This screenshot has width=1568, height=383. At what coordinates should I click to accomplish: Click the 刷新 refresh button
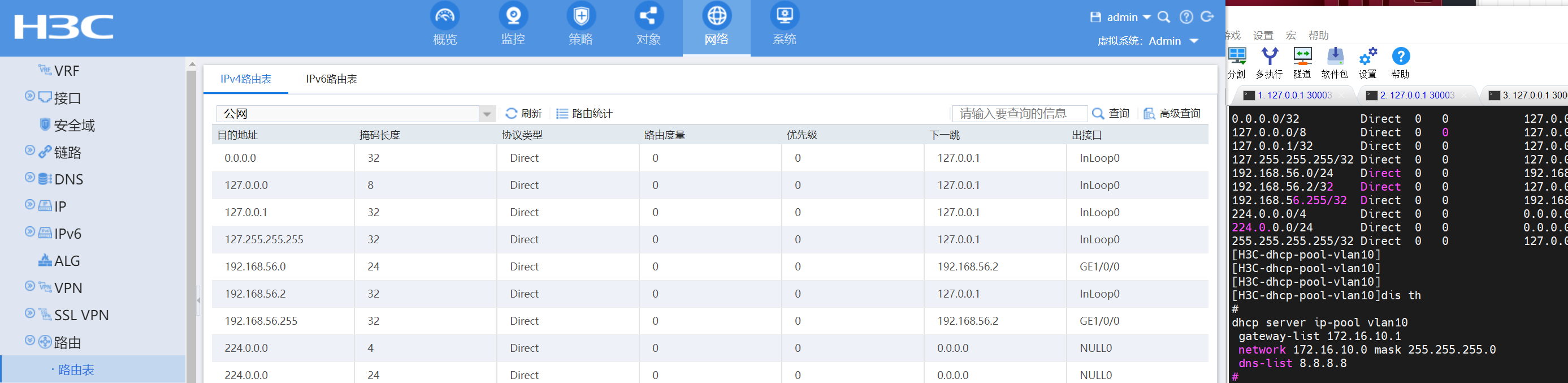pos(523,113)
